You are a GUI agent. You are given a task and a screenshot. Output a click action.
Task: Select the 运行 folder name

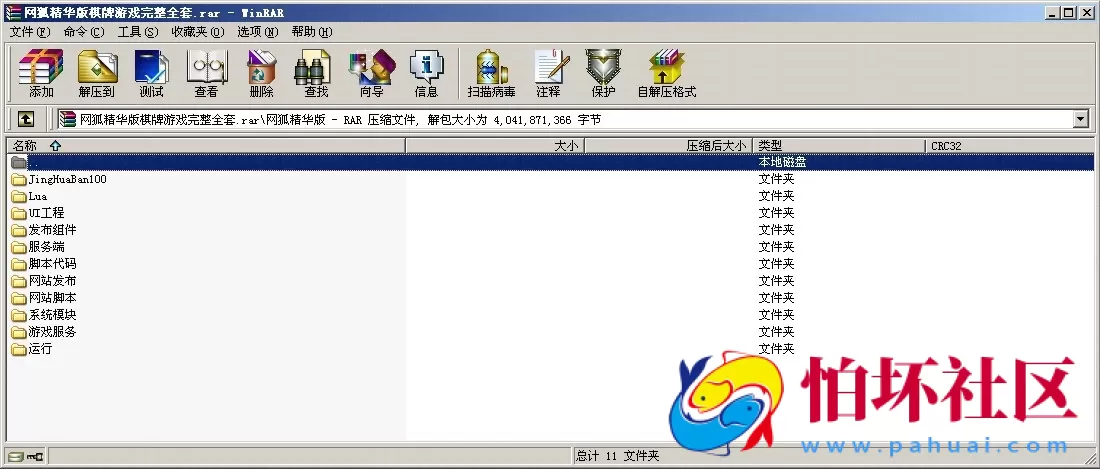tap(40, 348)
